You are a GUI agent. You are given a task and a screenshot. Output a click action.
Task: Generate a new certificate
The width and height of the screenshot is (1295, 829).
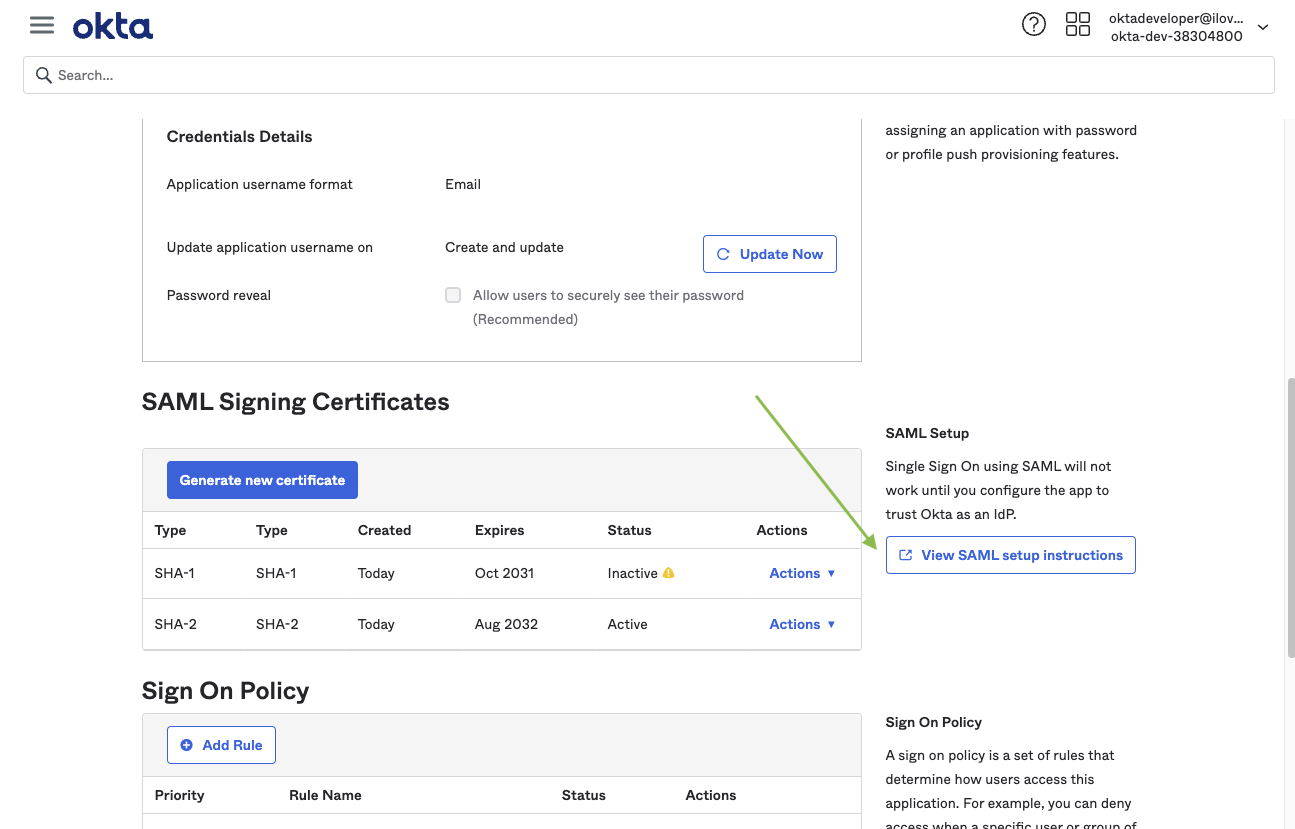coord(262,479)
